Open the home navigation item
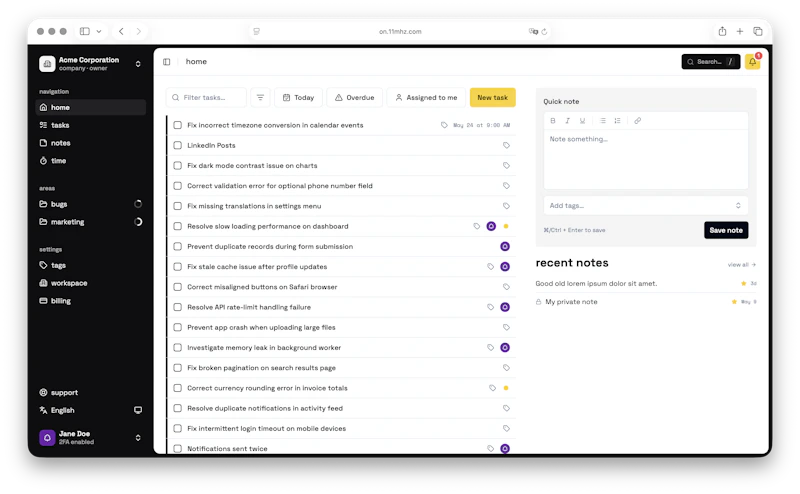This screenshot has width=800, height=494. point(90,107)
